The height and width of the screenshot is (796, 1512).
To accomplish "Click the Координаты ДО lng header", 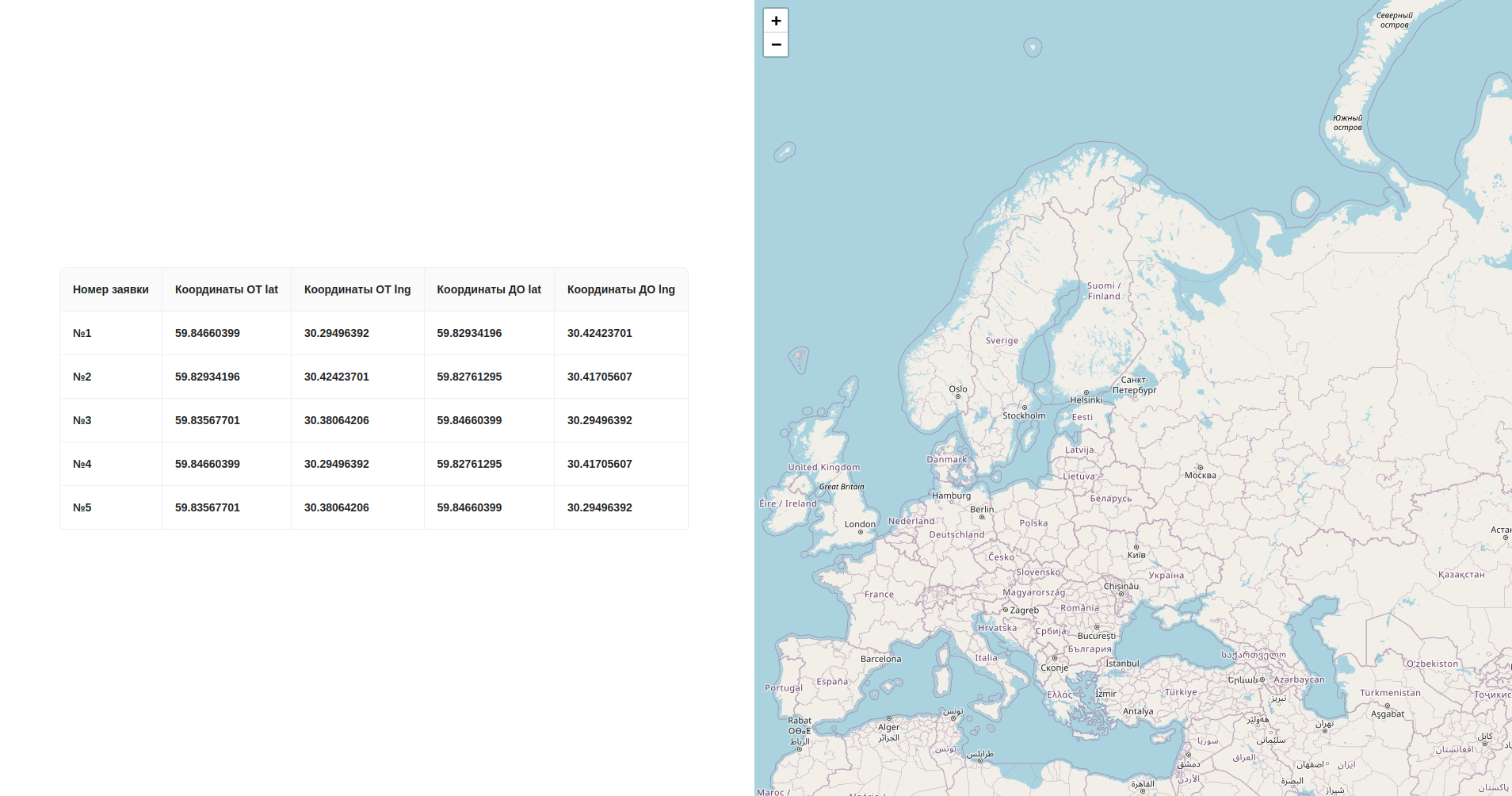I will point(620,289).
